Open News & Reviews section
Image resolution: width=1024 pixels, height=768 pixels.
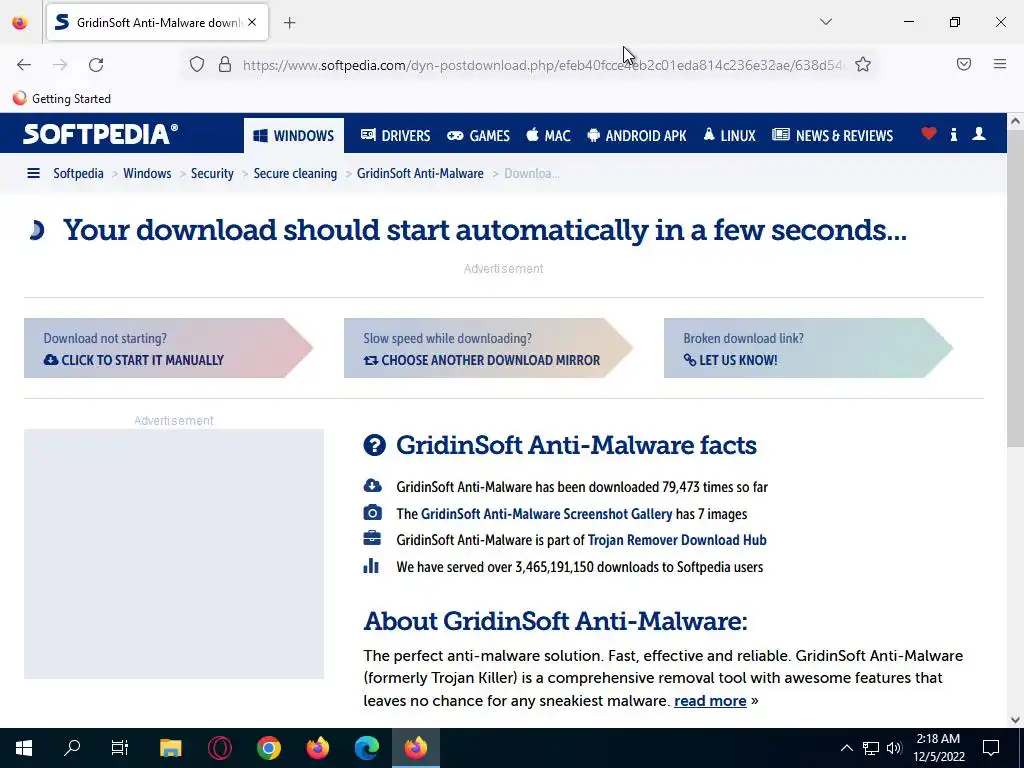tap(833, 136)
